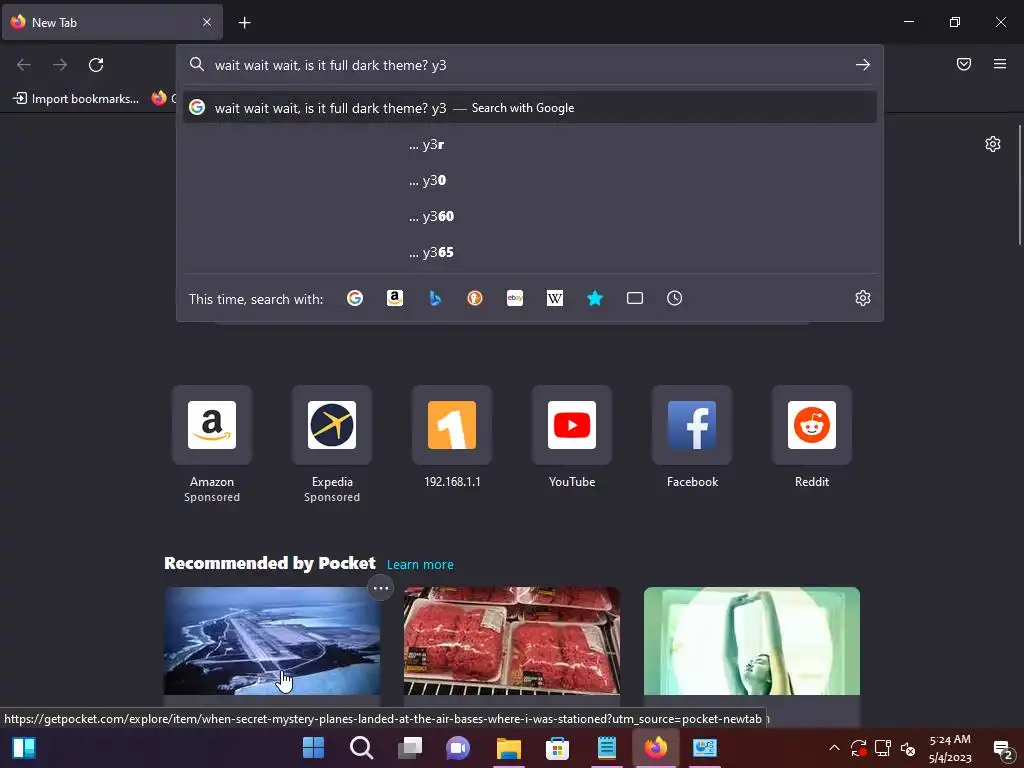Viewport: 1024px width, 768px height.
Task: Search this time with Google icon
Action: click(355, 298)
